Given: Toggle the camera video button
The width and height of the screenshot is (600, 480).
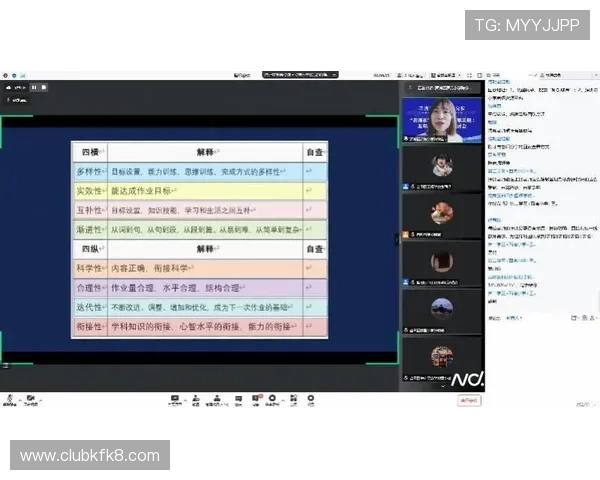Looking at the screenshot, I should [31, 399].
